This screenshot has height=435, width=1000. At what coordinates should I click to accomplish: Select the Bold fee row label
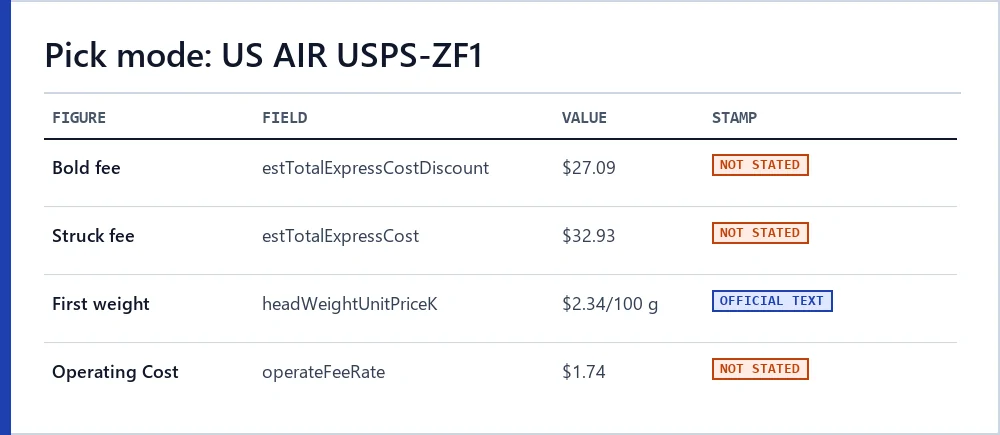[x=86, y=168]
